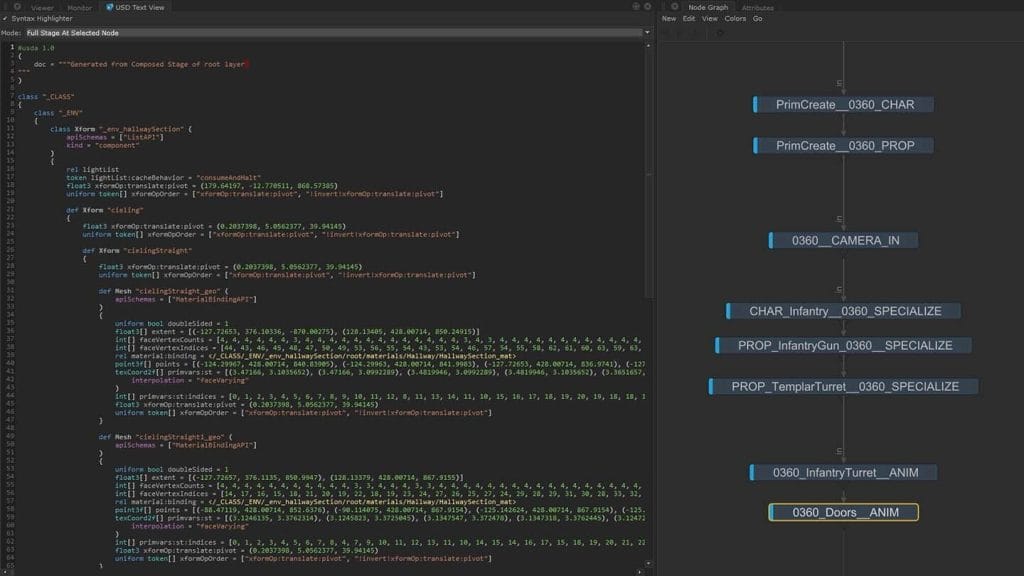
Task: Click the USD Text View tab icon
Action: (108, 7)
